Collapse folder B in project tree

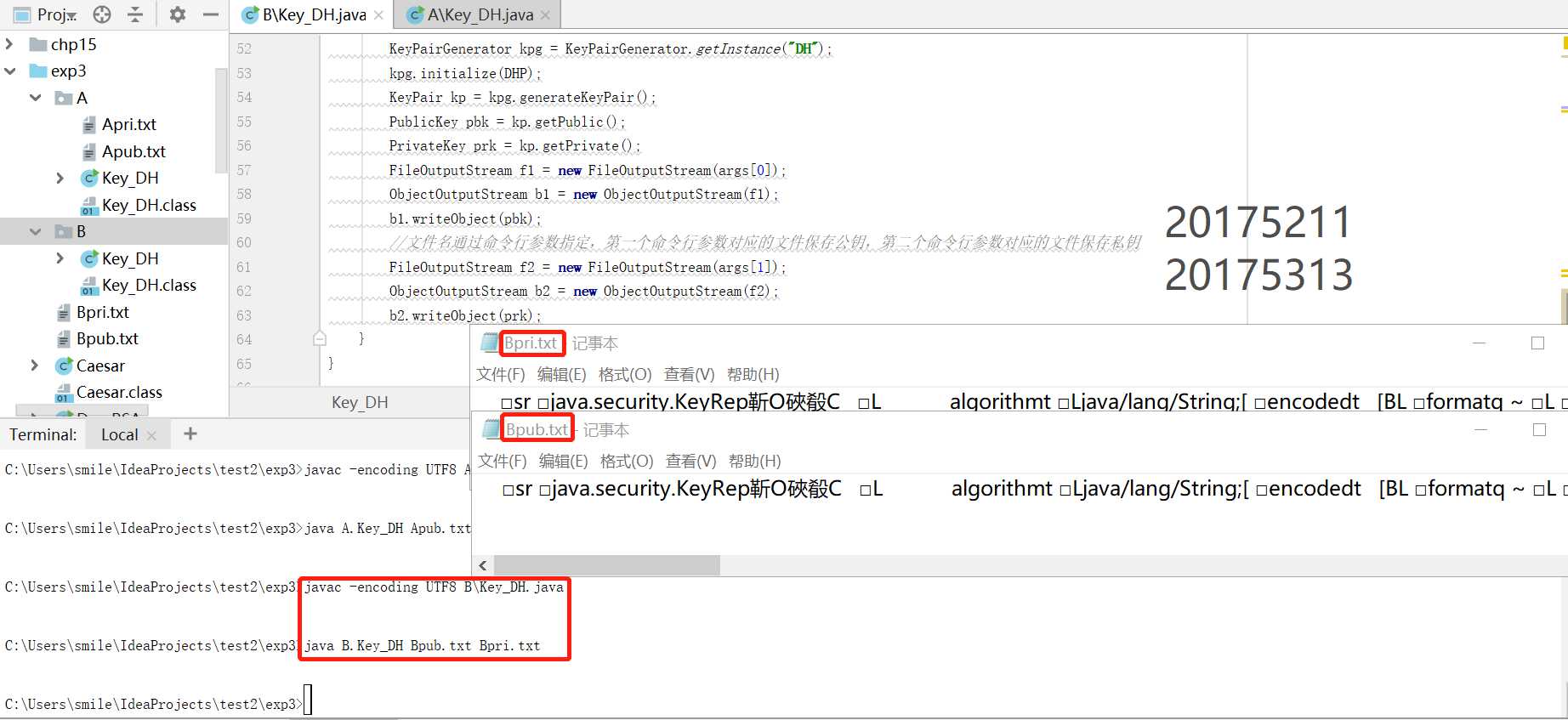(36, 231)
